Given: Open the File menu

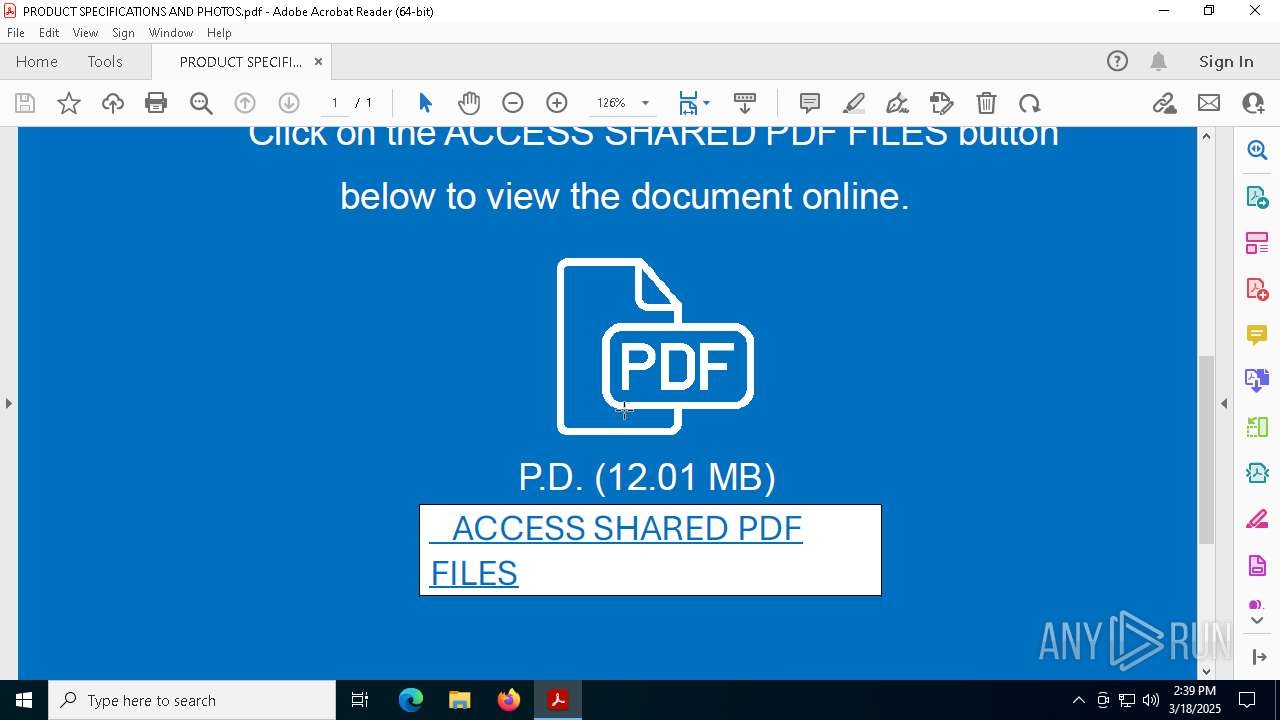Looking at the screenshot, I should click(x=16, y=32).
